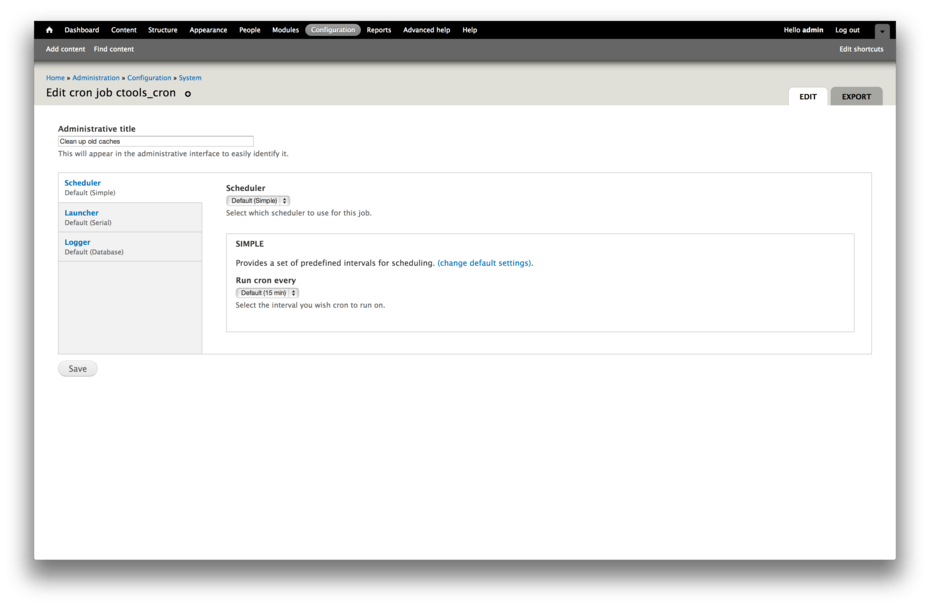Open the Scheduler dropdown
Screen dimensions: 930x607
(258, 200)
